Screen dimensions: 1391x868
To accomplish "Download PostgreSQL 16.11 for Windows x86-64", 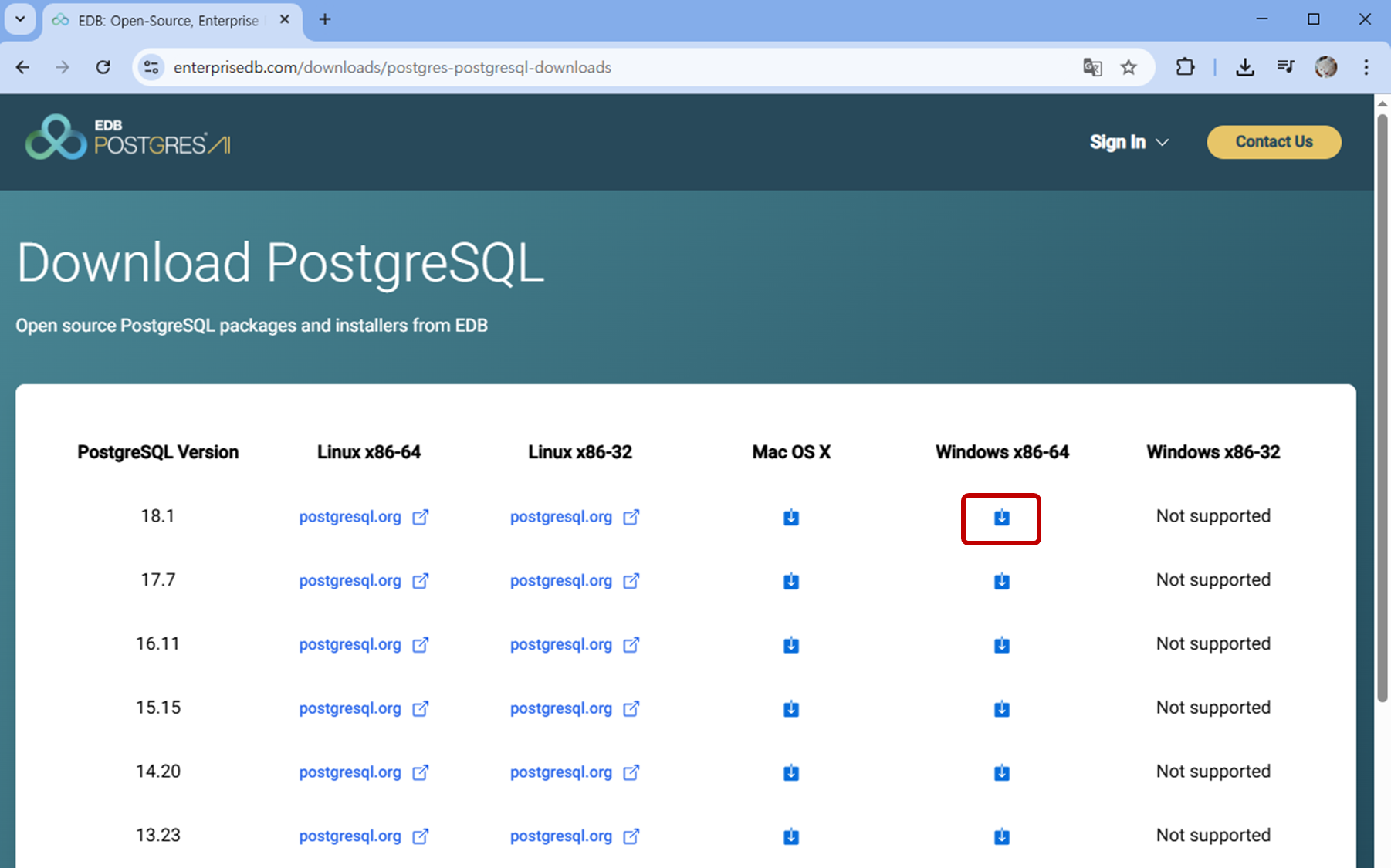I will [x=1001, y=645].
